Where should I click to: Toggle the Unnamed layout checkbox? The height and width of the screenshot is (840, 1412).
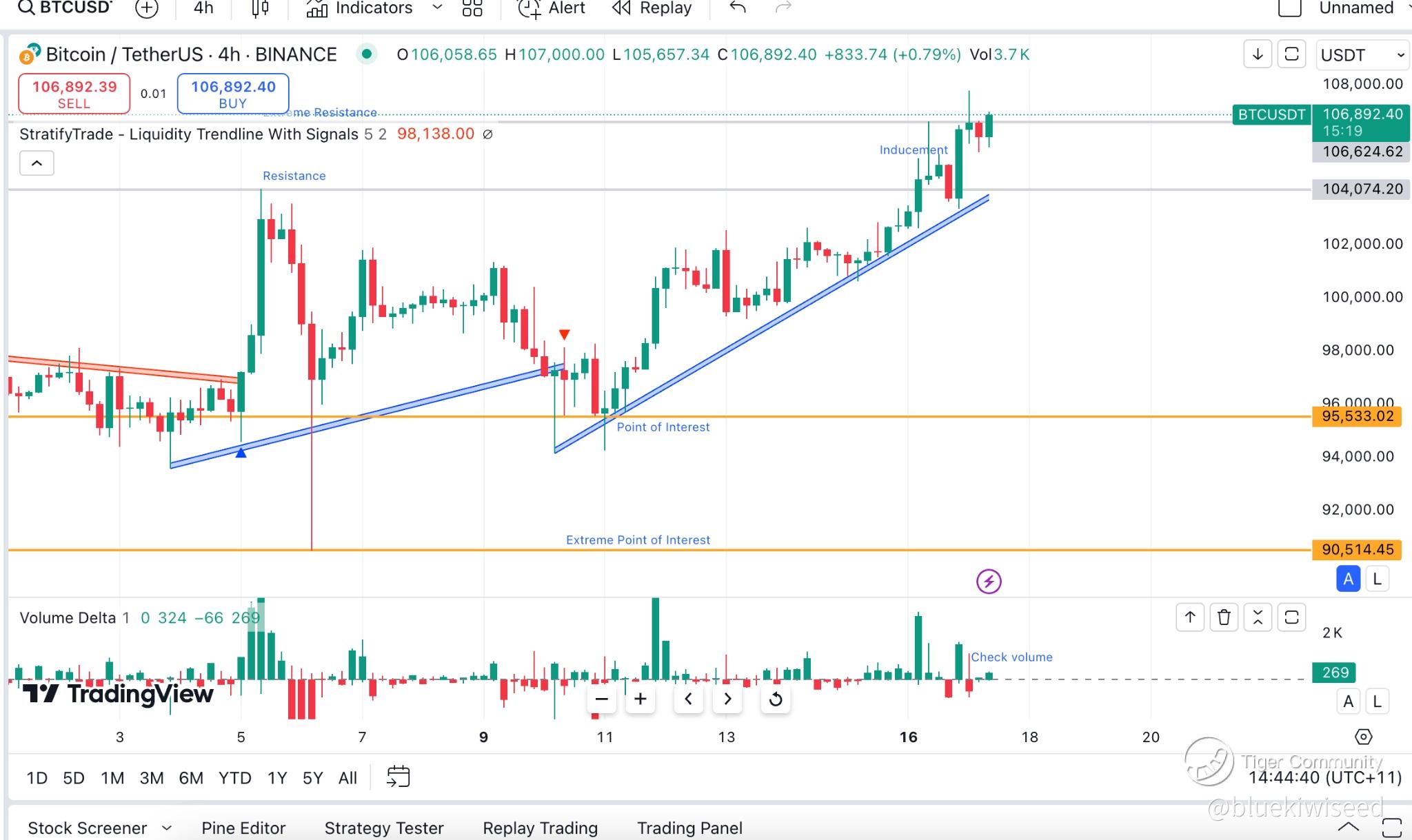1289,8
